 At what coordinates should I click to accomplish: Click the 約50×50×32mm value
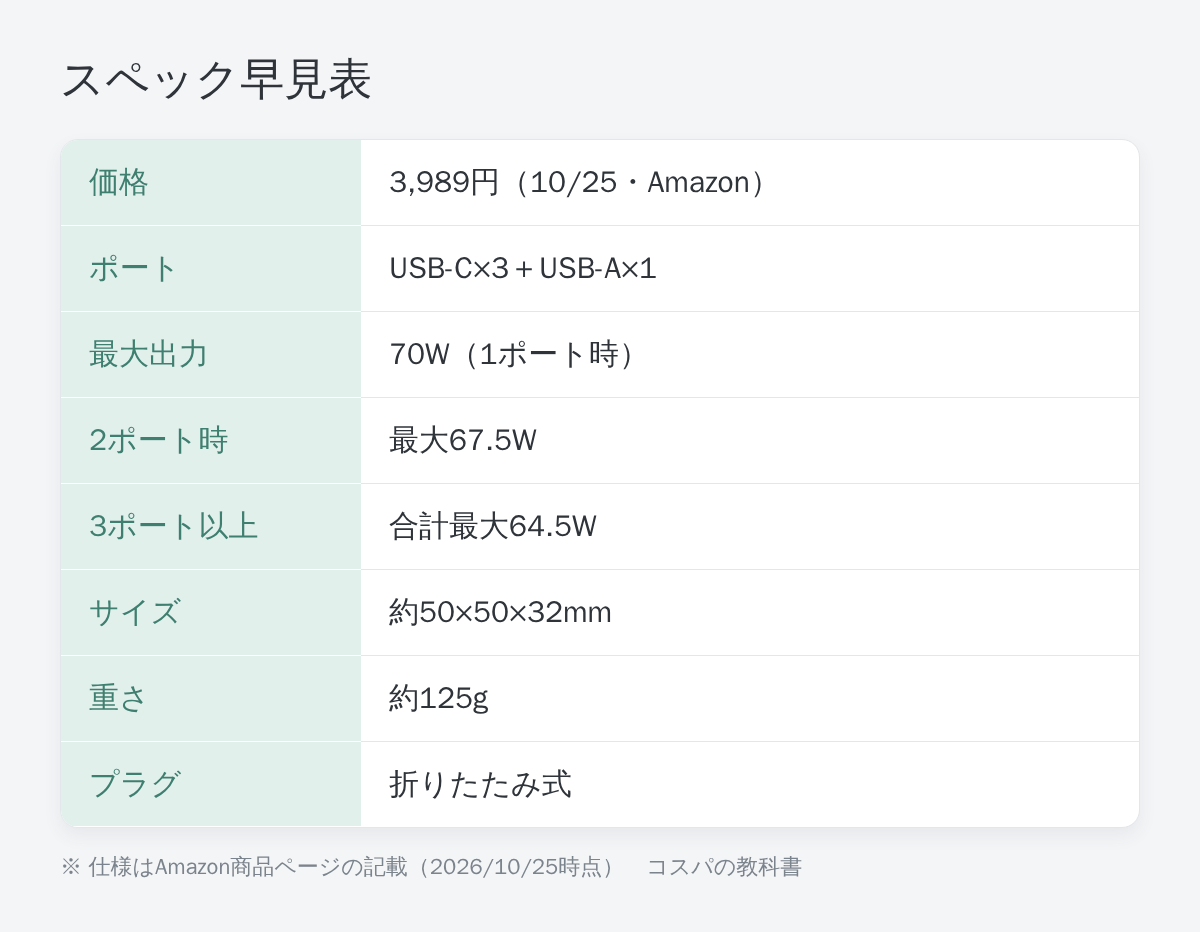tap(500, 612)
